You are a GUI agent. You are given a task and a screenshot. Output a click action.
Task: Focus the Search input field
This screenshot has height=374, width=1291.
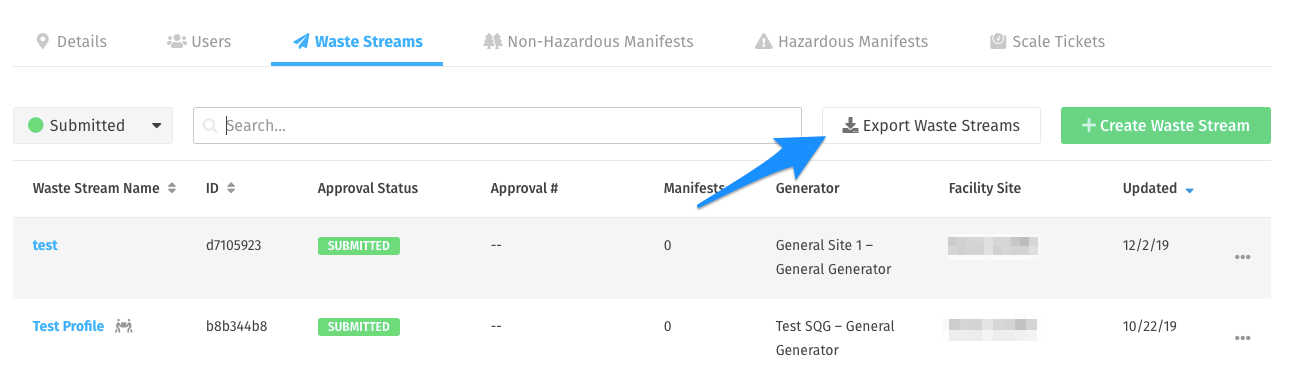(x=497, y=126)
